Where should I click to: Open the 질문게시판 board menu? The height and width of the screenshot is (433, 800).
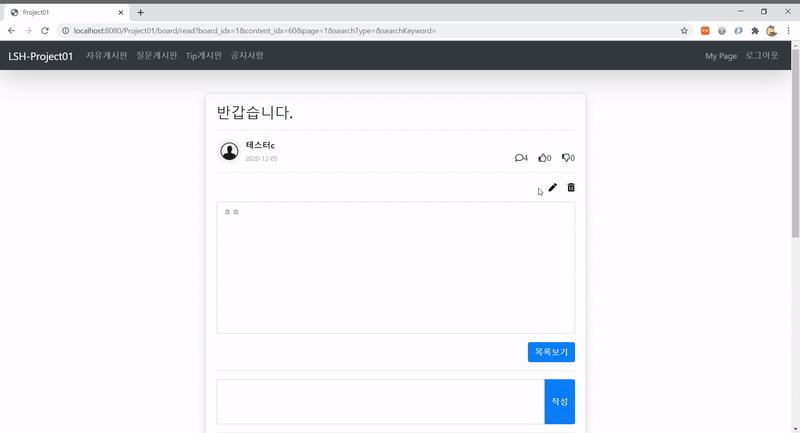coord(157,56)
